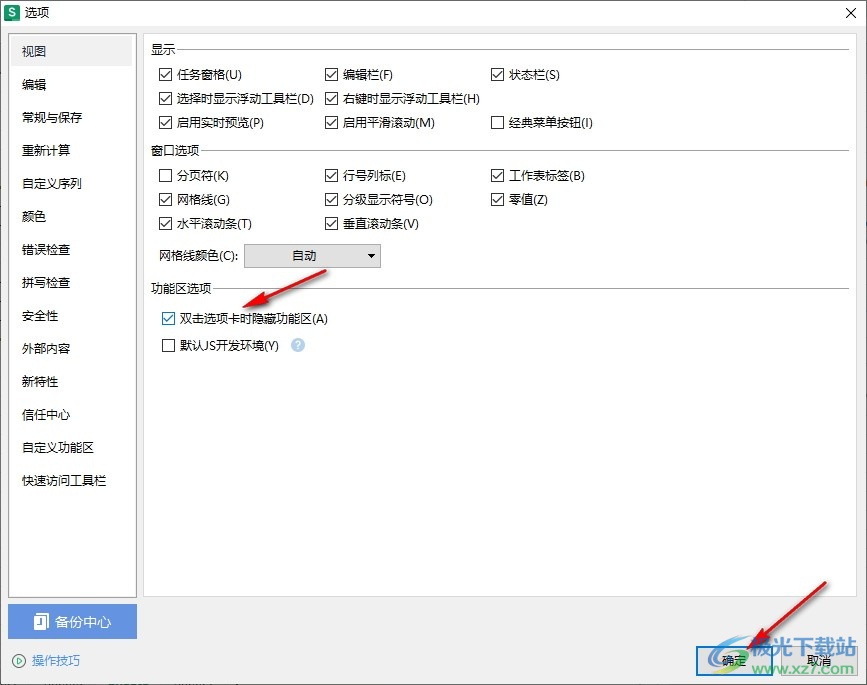Uncheck 编辑栏(F) option
867x685 pixels.
(331, 75)
